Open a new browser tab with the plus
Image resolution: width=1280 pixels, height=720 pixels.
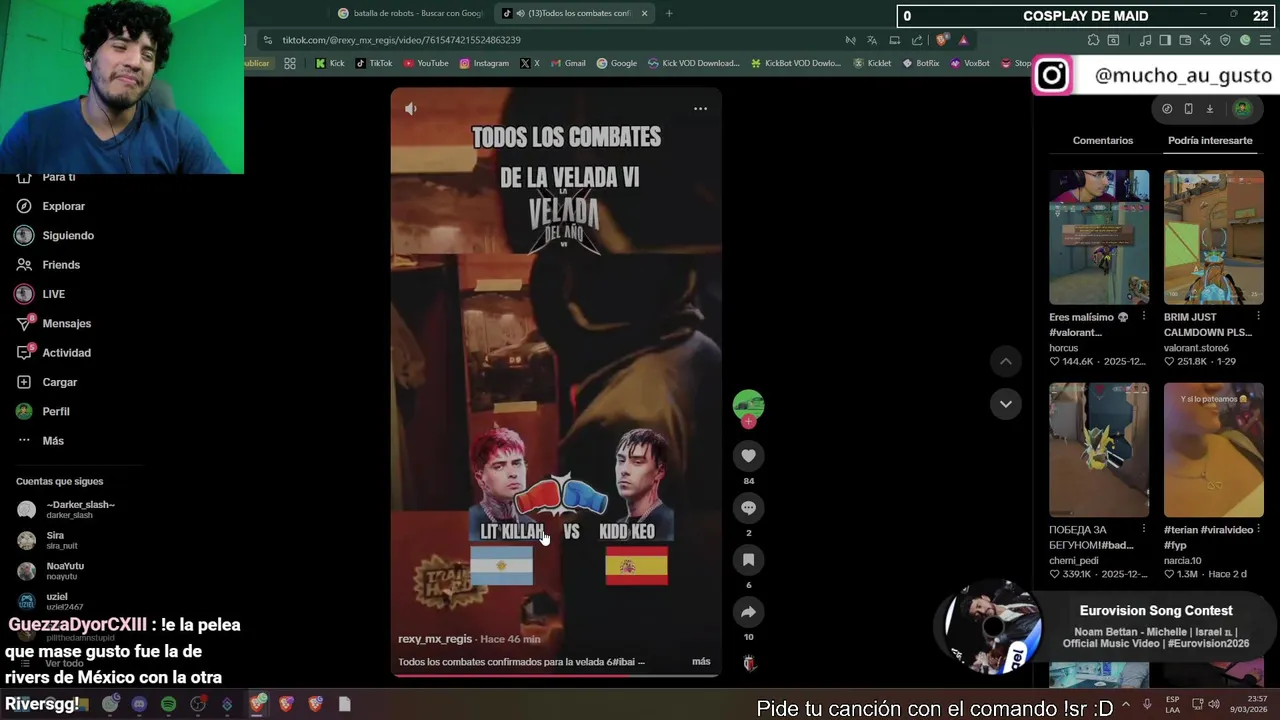pos(669,13)
